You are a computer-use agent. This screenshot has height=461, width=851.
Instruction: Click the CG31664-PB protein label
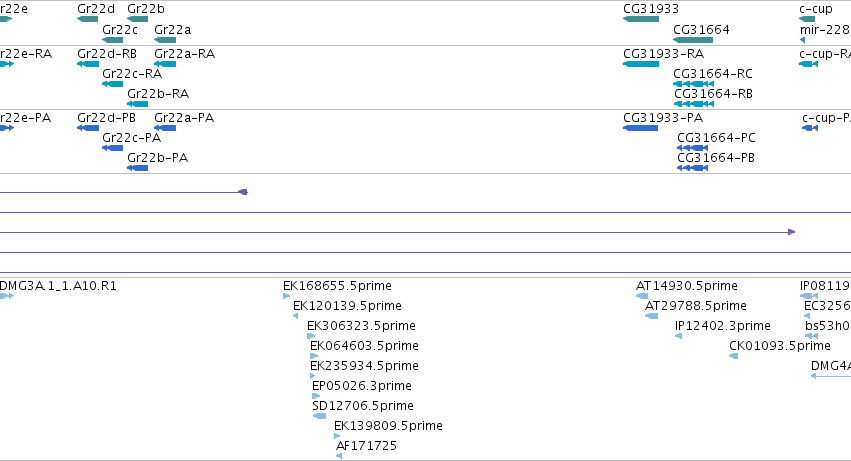pyautogui.click(x=716, y=158)
